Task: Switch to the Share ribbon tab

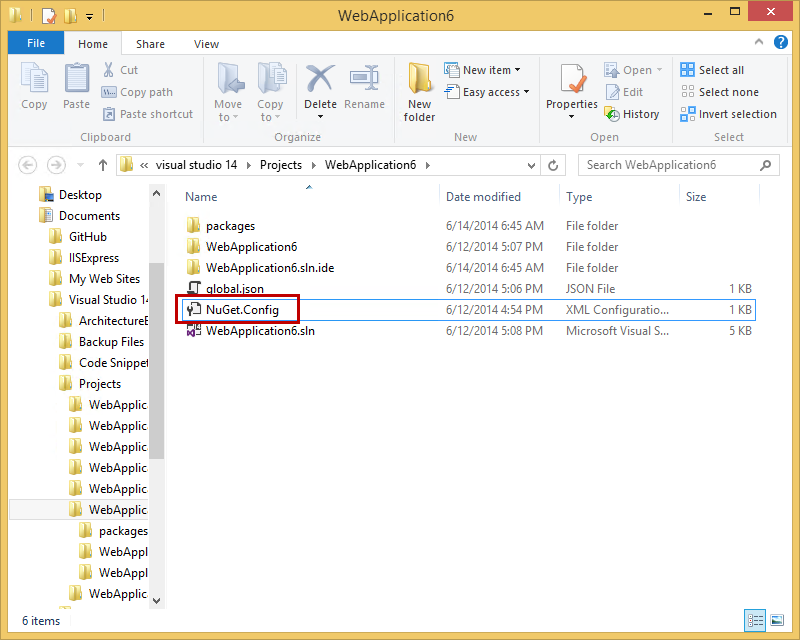Action: (150, 44)
